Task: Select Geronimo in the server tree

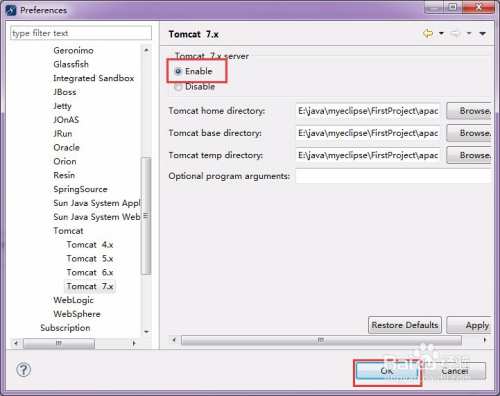Action: (73, 50)
